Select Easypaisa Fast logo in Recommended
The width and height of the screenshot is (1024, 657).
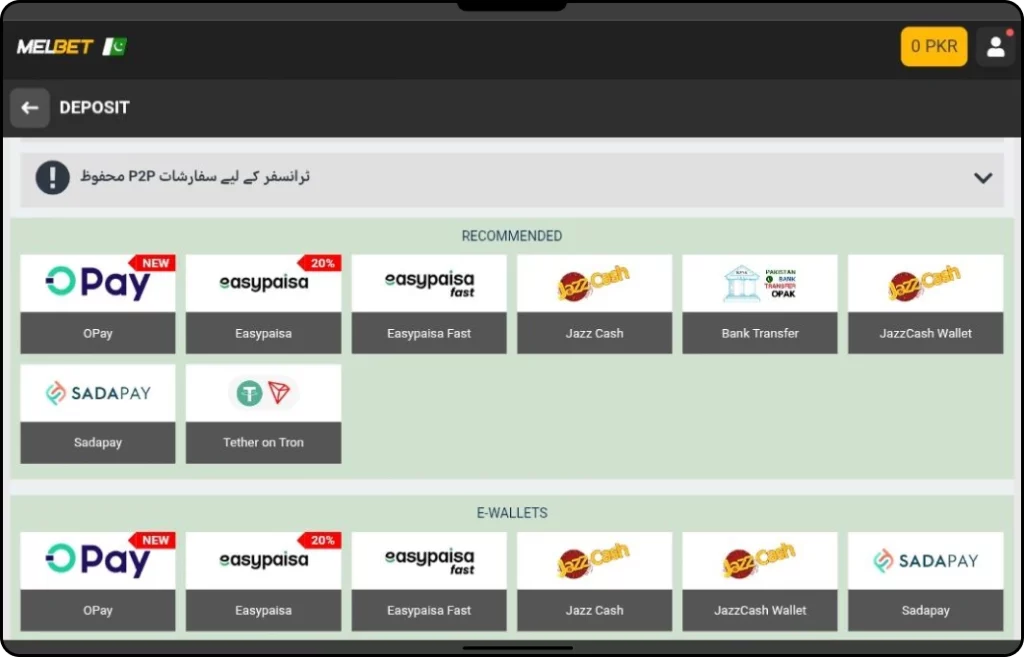[429, 283]
